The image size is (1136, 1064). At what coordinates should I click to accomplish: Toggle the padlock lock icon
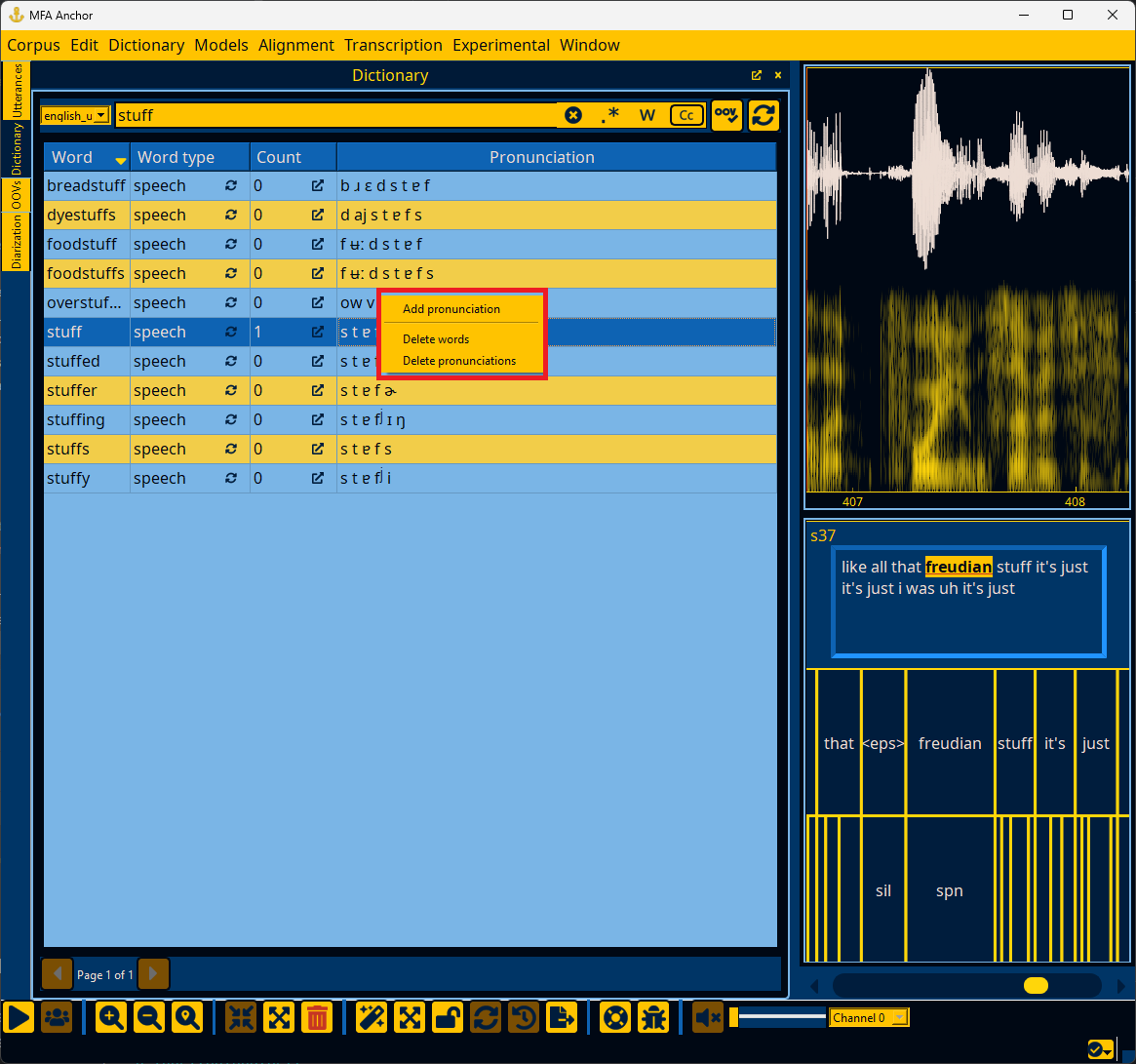[448, 1017]
